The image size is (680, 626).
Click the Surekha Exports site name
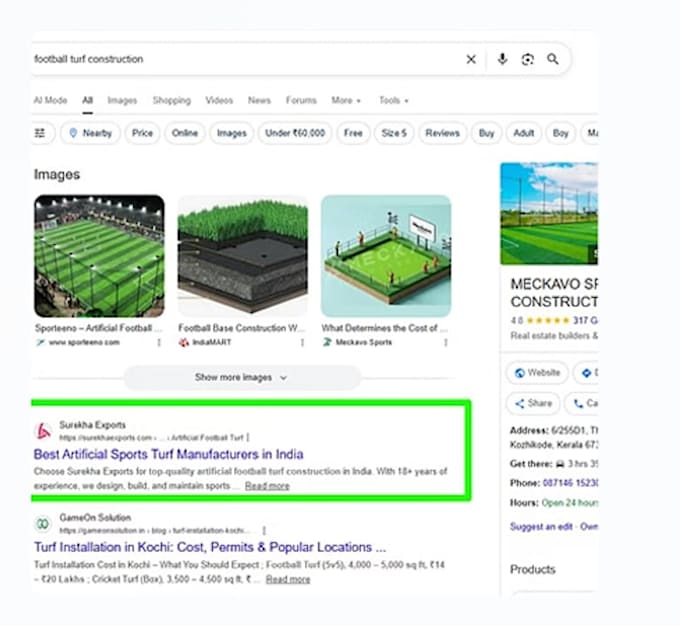click(x=92, y=425)
